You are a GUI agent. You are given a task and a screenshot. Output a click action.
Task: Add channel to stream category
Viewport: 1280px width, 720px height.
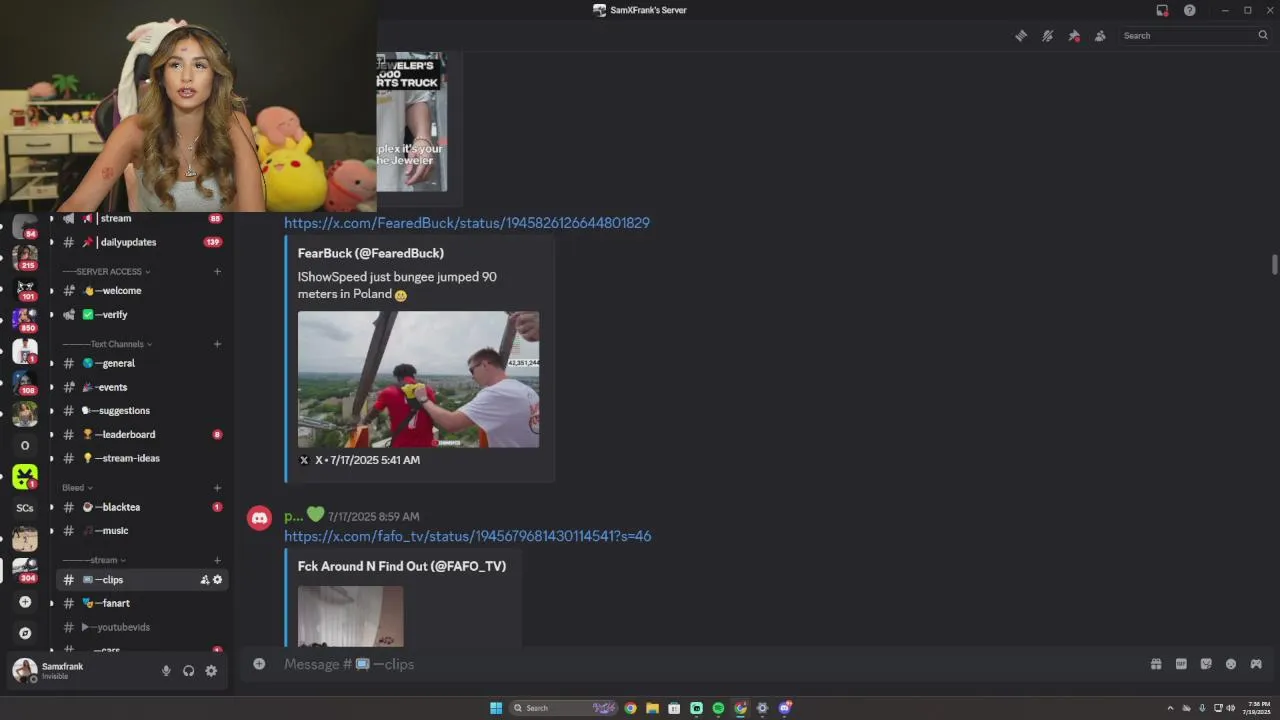tap(217, 560)
